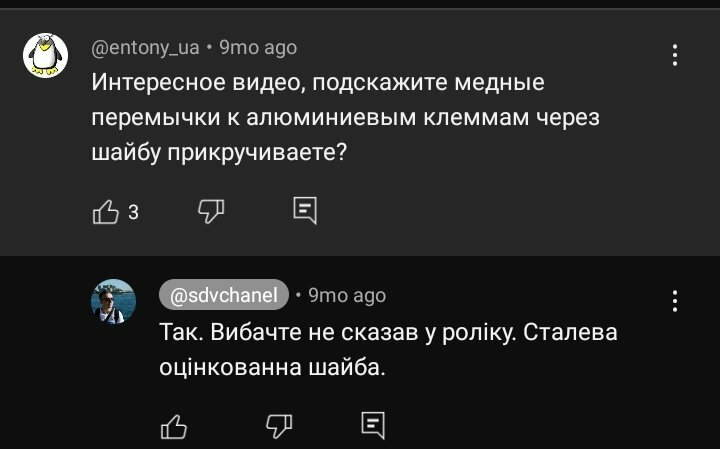Click "оцінкованна шайба" in the reply
This screenshot has width=720, height=449.
tap(272, 367)
